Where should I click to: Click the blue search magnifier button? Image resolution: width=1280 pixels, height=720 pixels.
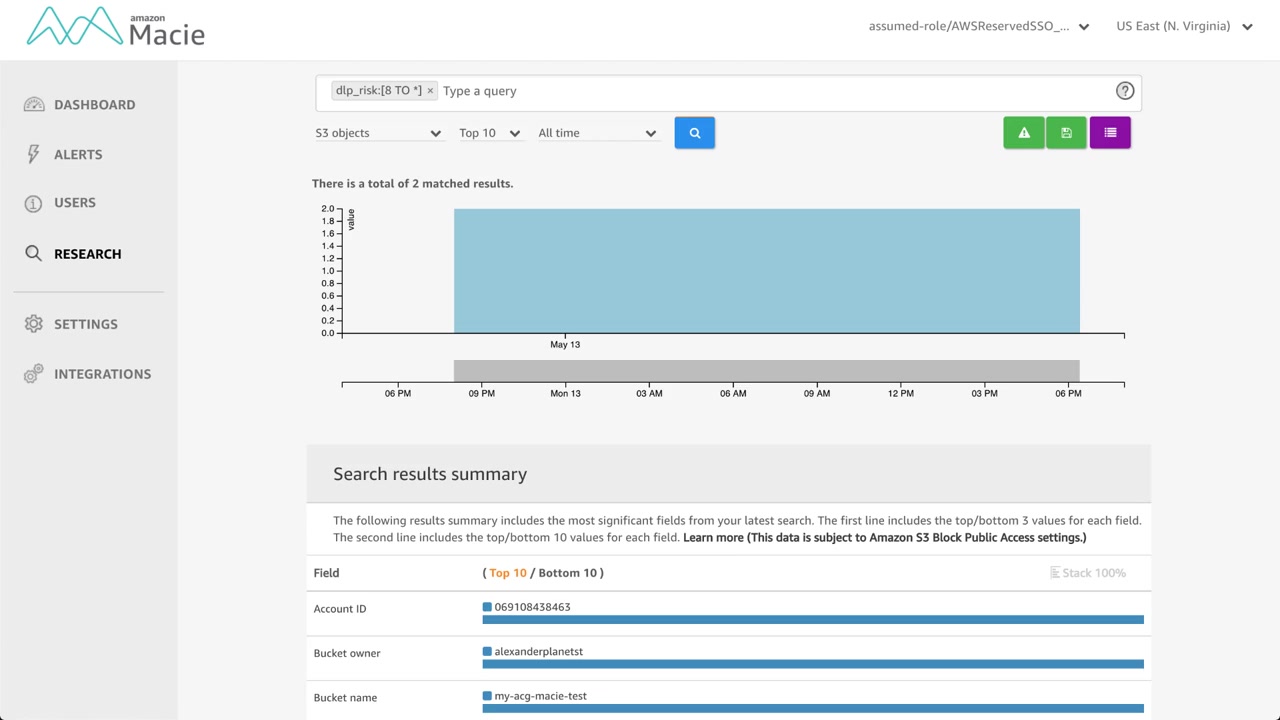(x=694, y=133)
